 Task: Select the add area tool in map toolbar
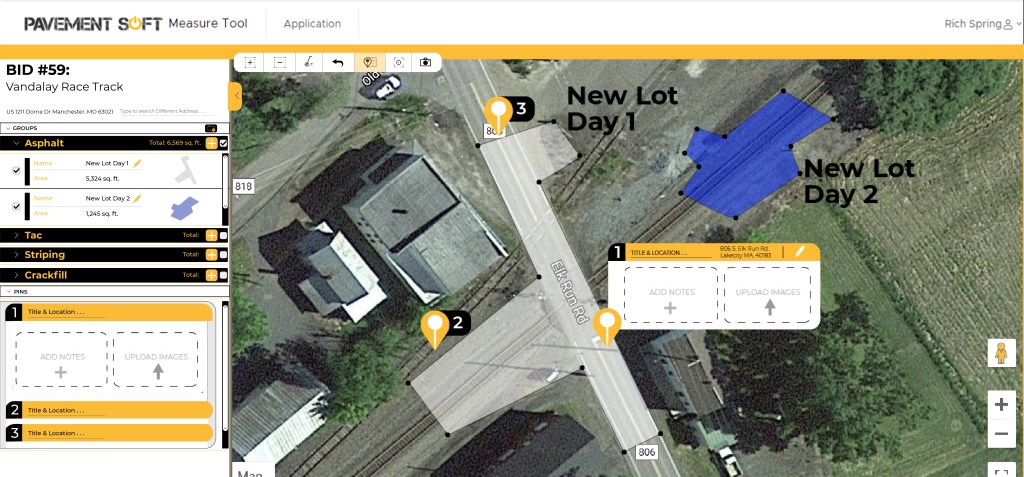tap(250, 62)
